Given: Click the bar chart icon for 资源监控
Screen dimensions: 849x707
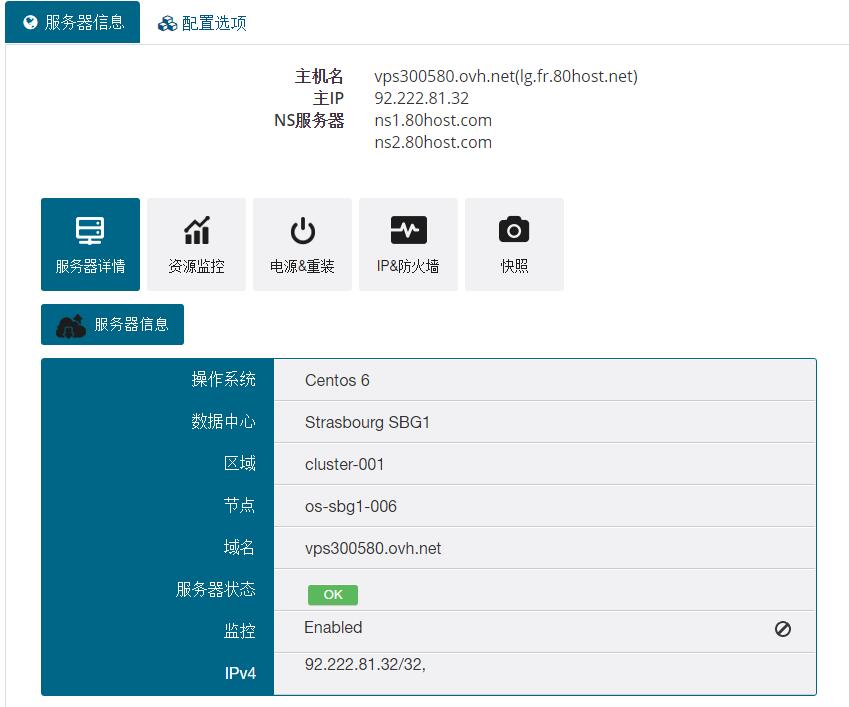Looking at the screenshot, I should (x=197, y=230).
